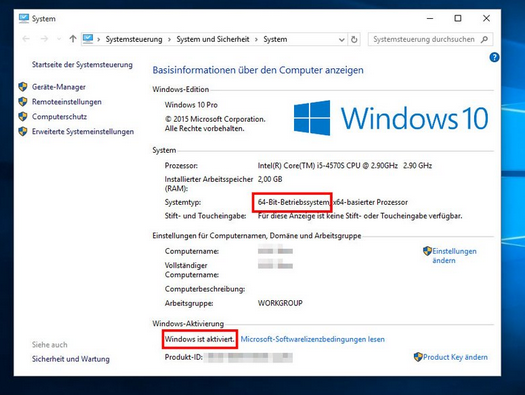Viewport: 525px width, 395px height.
Task: Click shield icon beside Geräte-Manager
Action: pyautogui.click(x=23, y=87)
